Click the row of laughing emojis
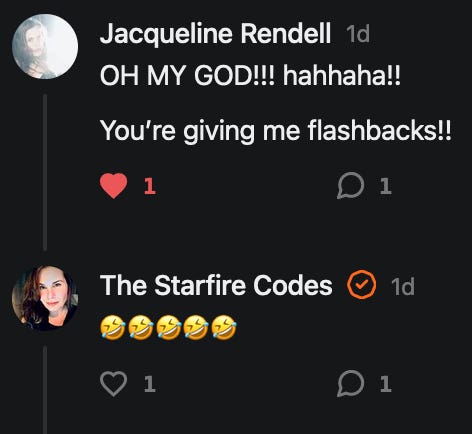The height and width of the screenshot is (434, 472). click(x=168, y=328)
